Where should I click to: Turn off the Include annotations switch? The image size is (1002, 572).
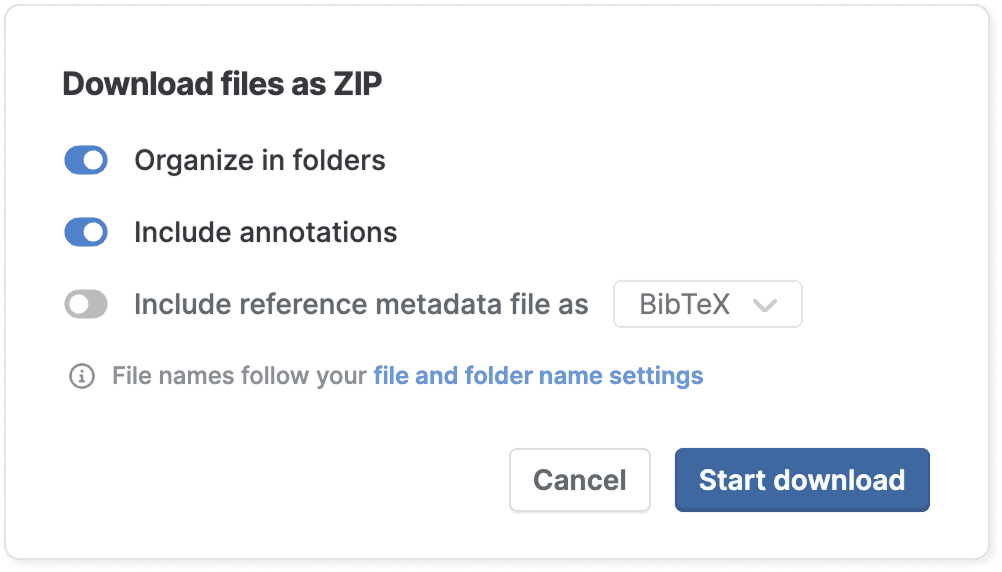[x=86, y=233]
